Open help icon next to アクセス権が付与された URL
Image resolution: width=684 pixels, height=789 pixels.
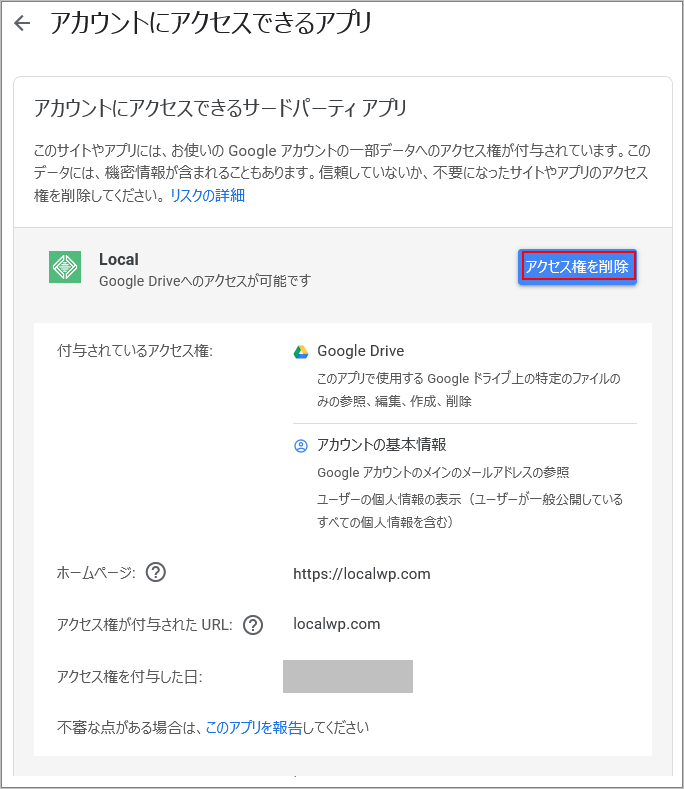(253, 625)
